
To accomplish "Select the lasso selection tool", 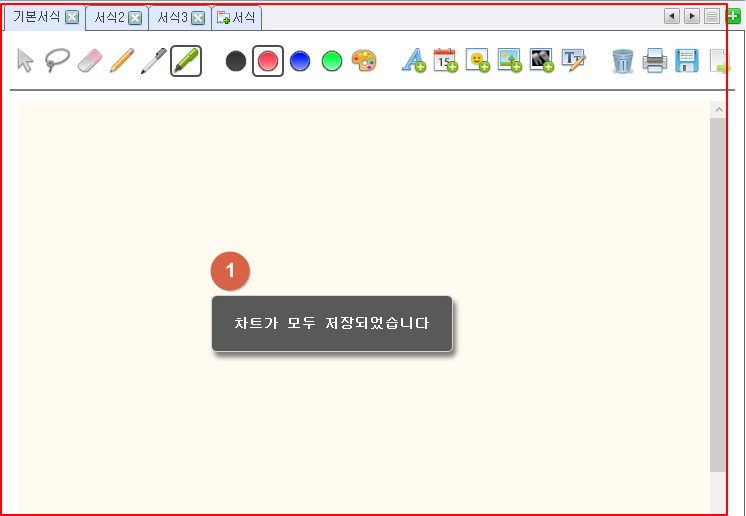I will point(57,61).
